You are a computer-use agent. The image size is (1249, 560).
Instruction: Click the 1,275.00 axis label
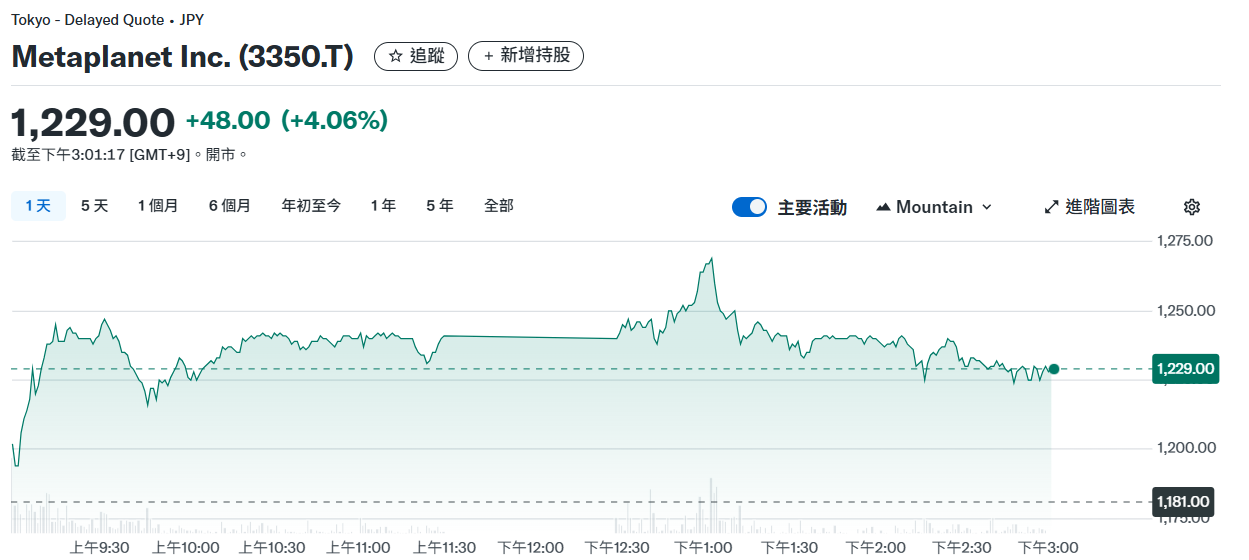tap(1184, 241)
